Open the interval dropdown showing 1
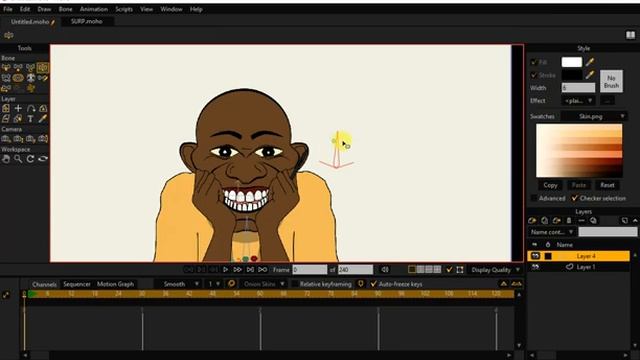 tap(214, 284)
